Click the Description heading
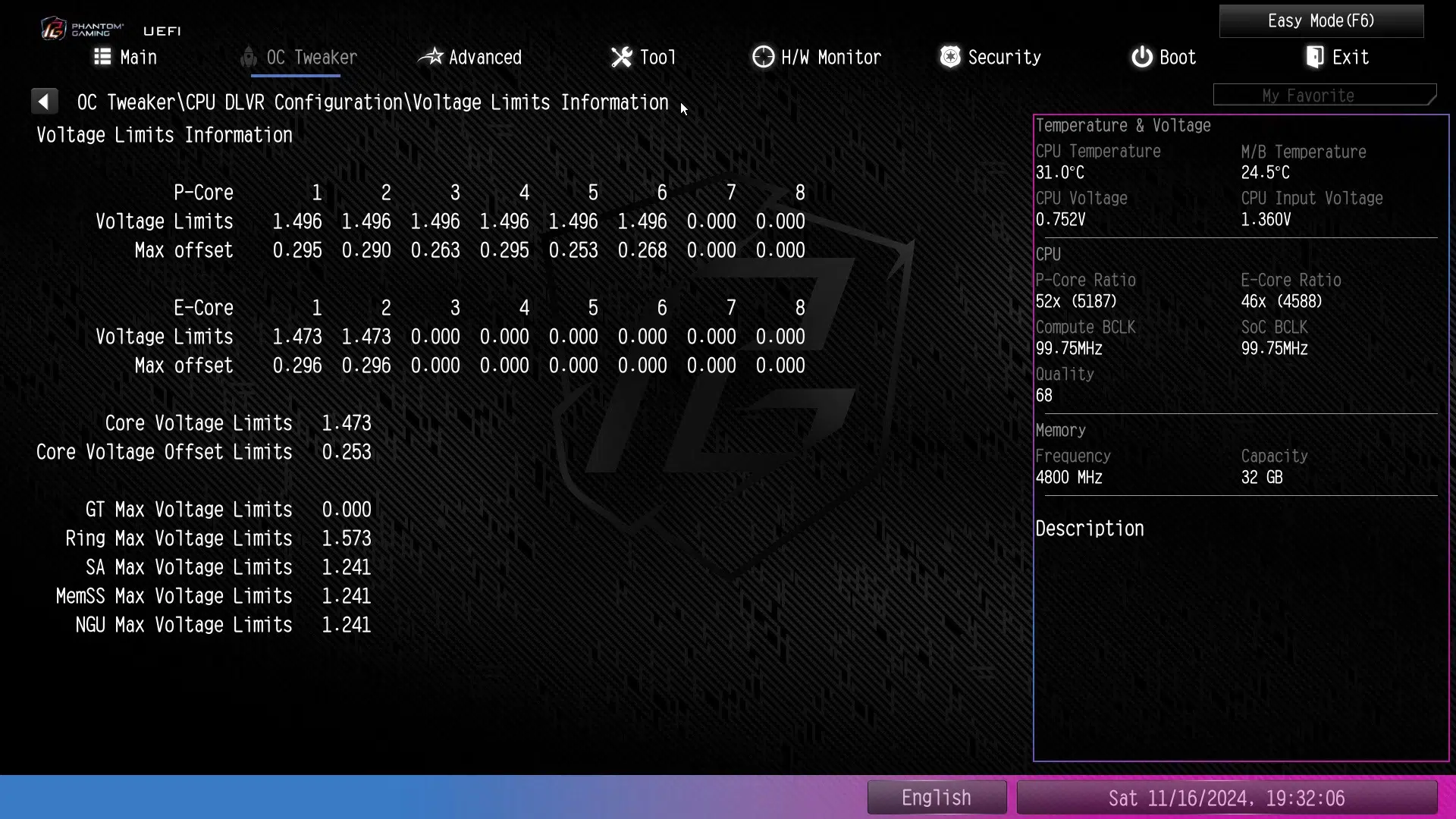This screenshot has height=819, width=1456. tap(1090, 529)
